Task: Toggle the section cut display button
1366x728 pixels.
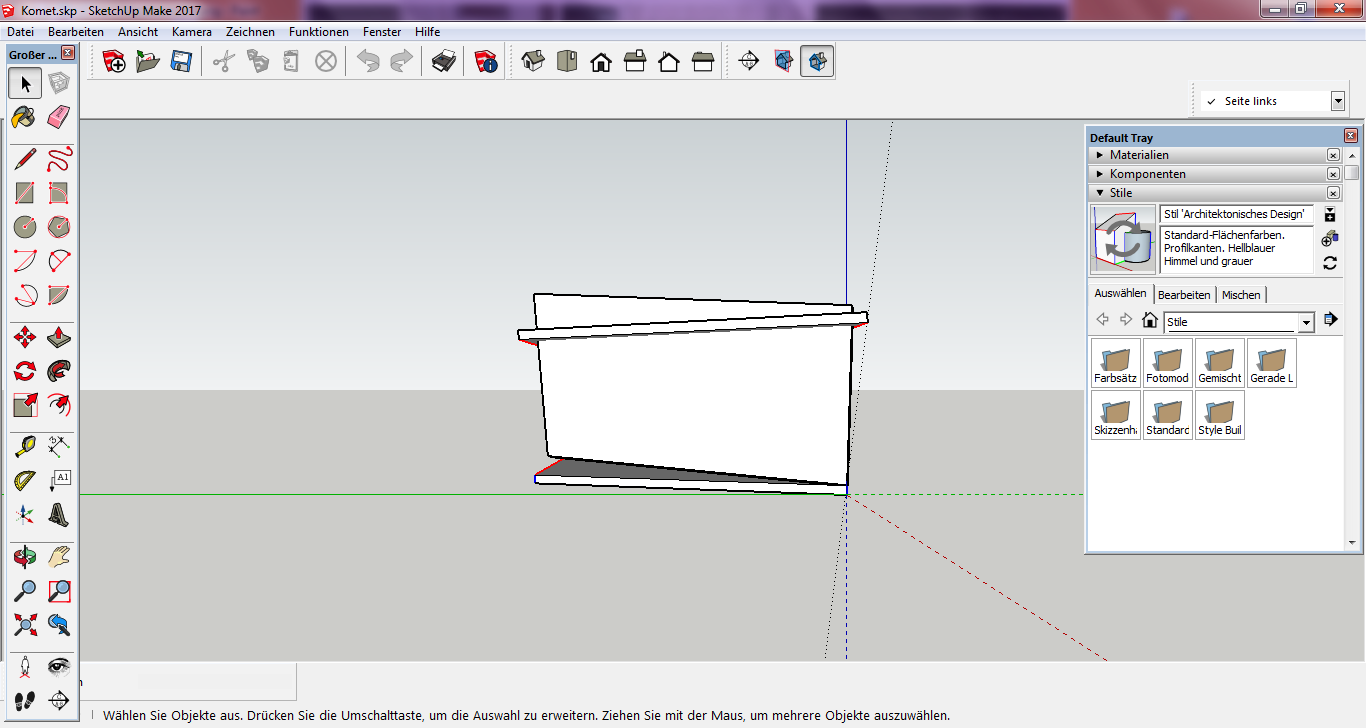Action: pos(817,62)
